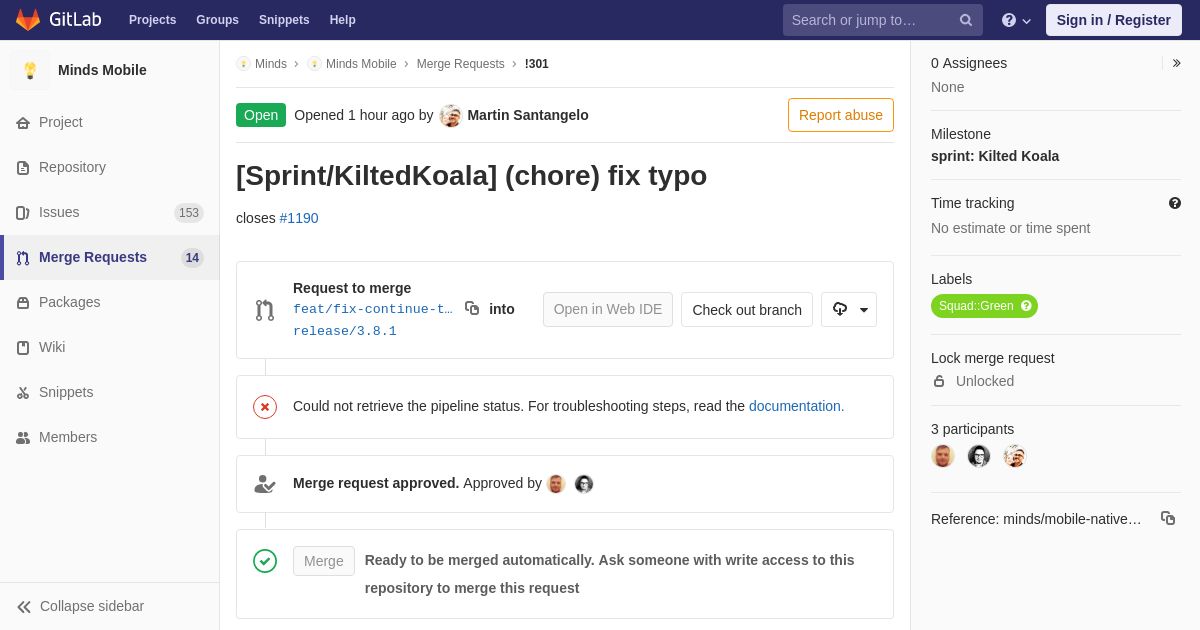This screenshot has width=1200, height=630.
Task: Click the second participant avatar
Action: pos(979,456)
